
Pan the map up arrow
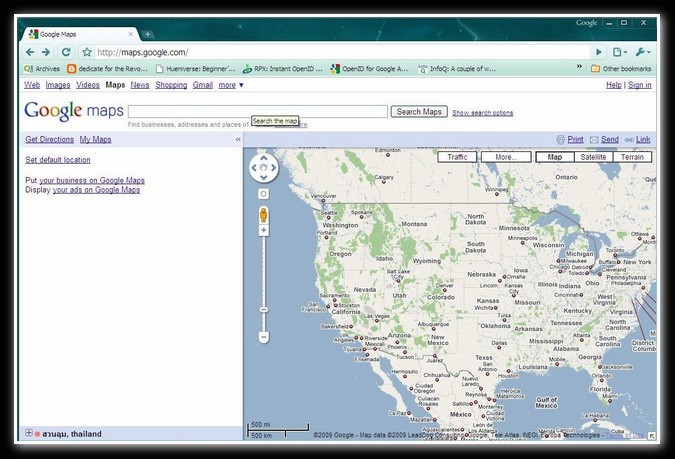pyautogui.click(x=264, y=158)
